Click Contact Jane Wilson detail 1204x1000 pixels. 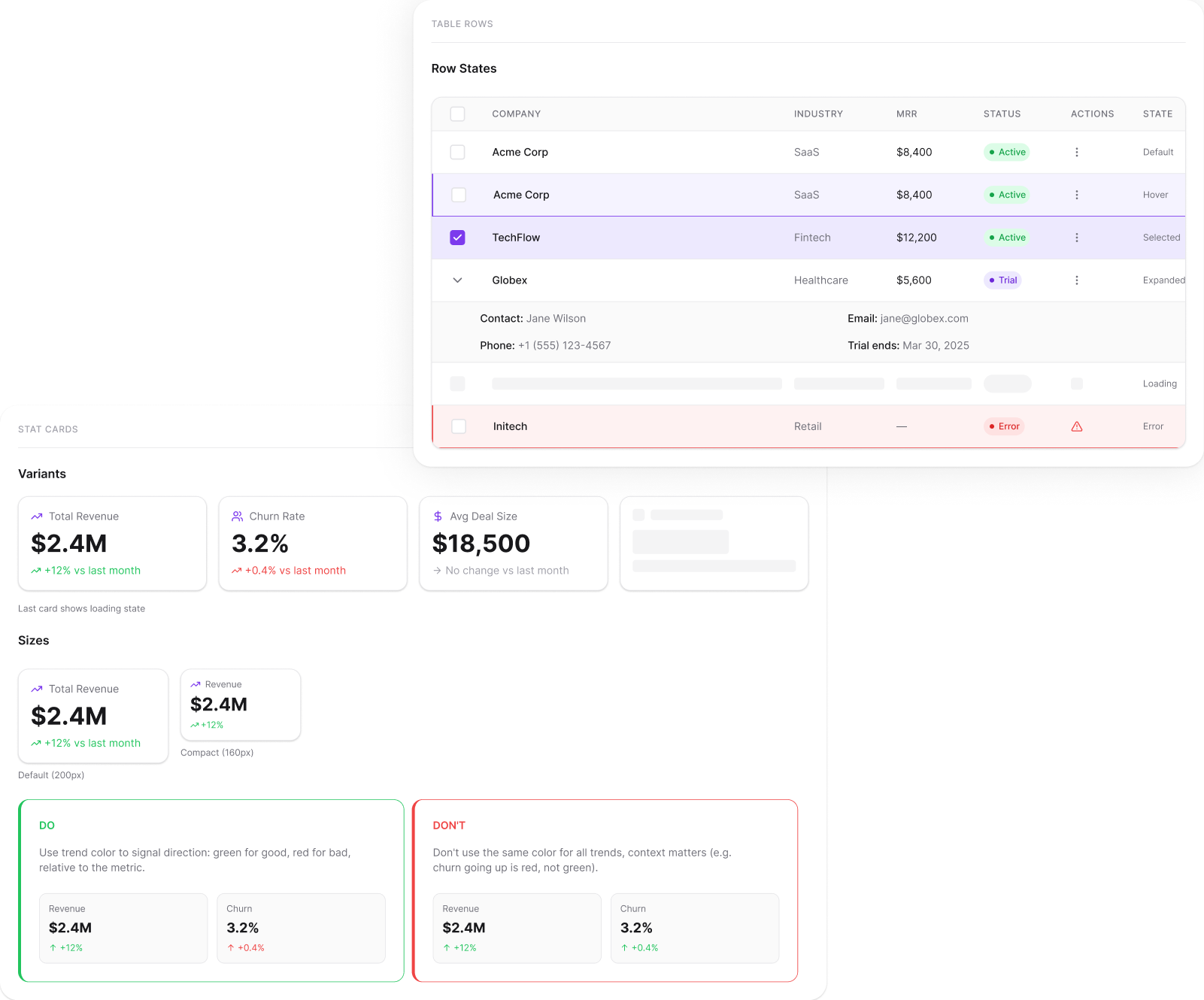[532, 319]
